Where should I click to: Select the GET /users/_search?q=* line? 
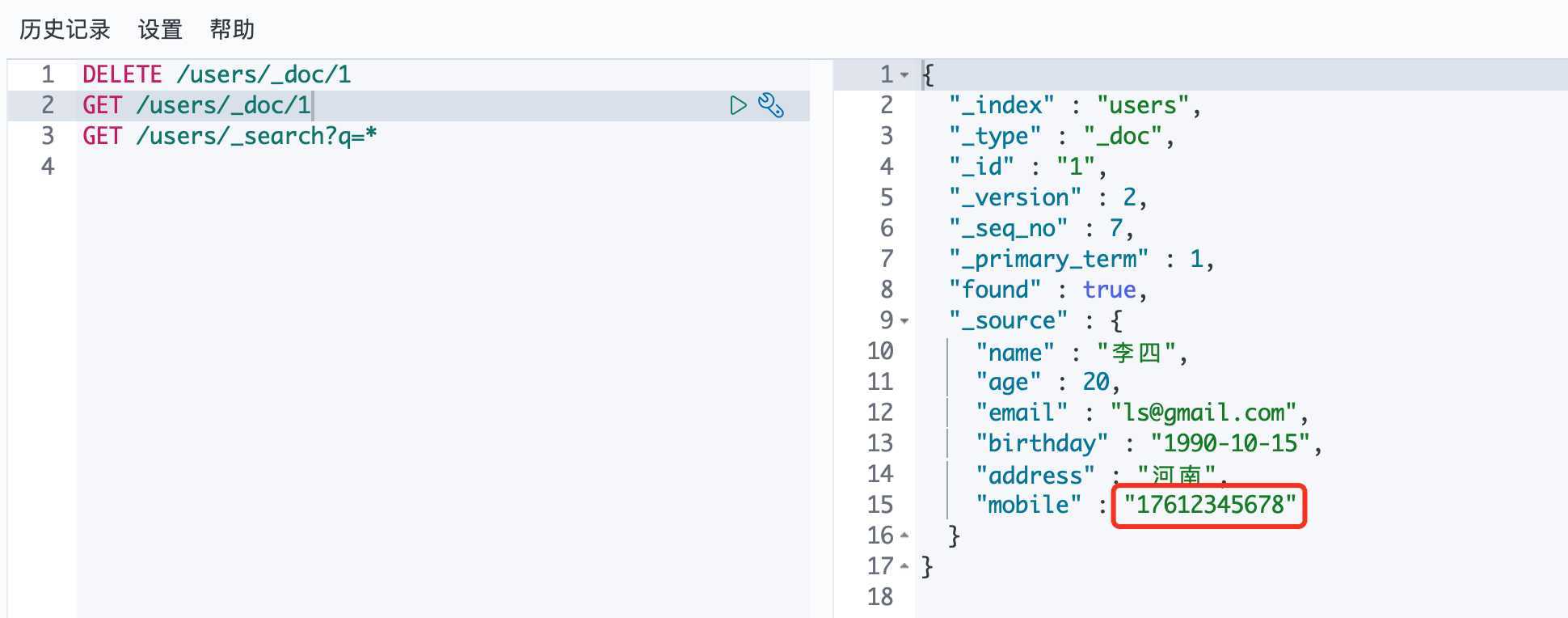230,136
